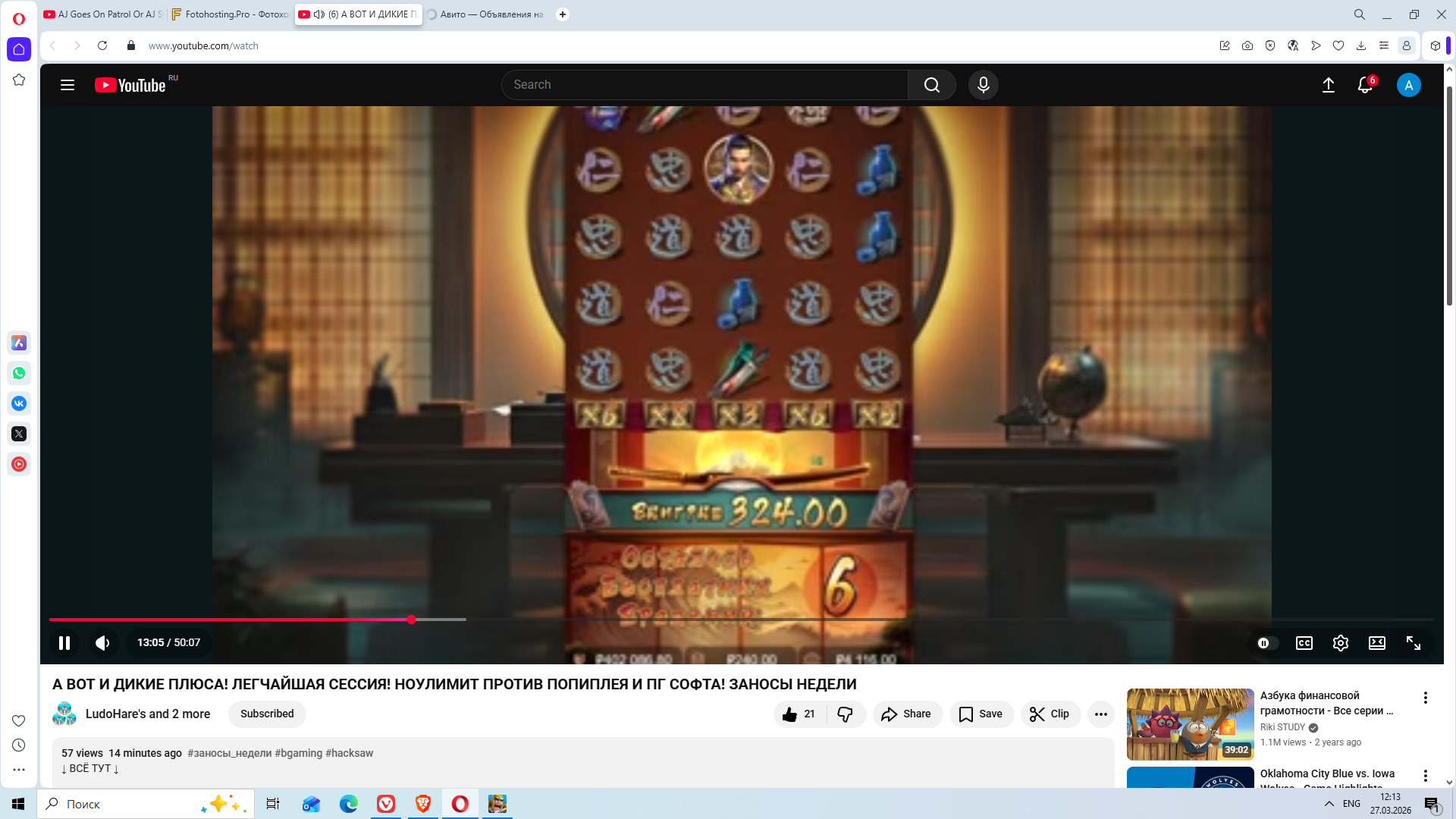The width and height of the screenshot is (1456, 819).
Task: Click the upload create icon
Action: pos(1328,85)
